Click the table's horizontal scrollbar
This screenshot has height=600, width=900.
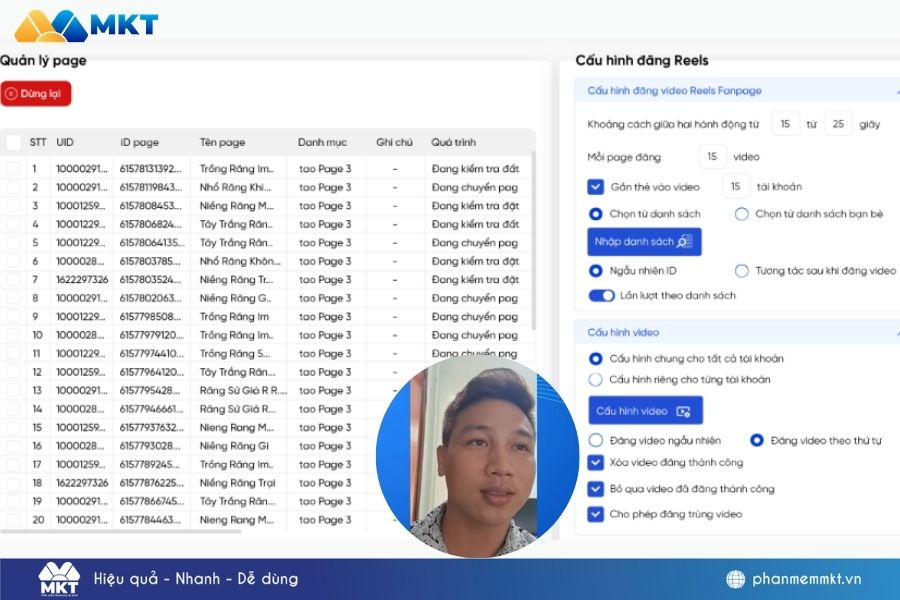120,531
